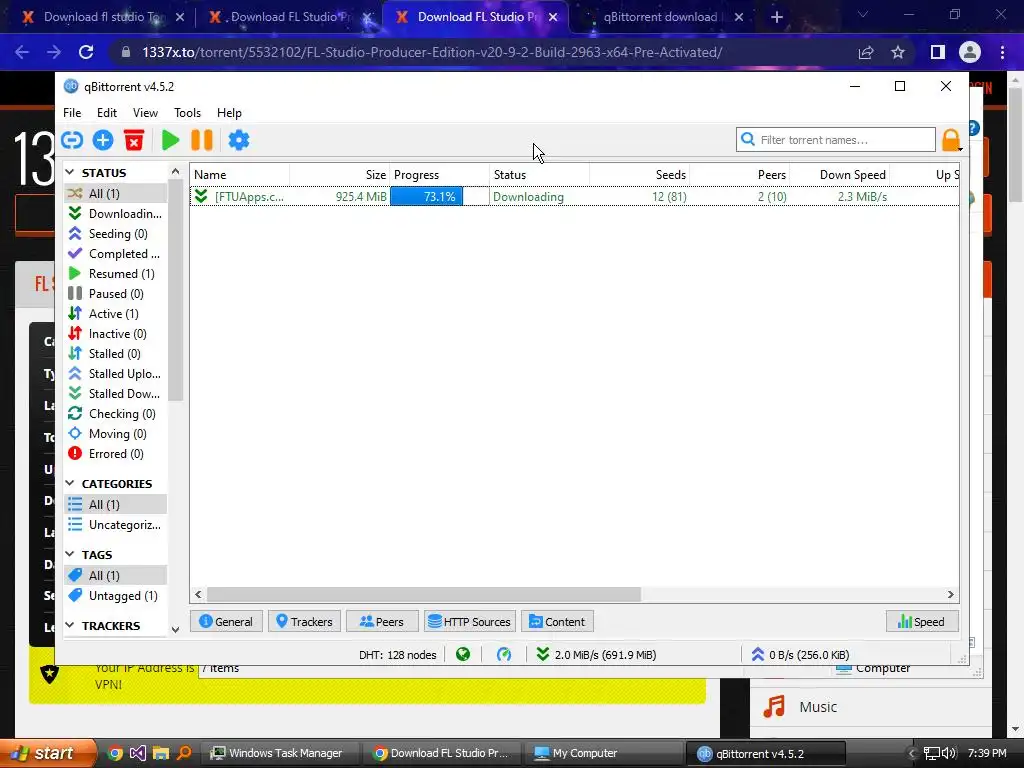Select Moving (0) filter
Image resolution: width=1024 pixels, height=768 pixels.
click(x=116, y=434)
